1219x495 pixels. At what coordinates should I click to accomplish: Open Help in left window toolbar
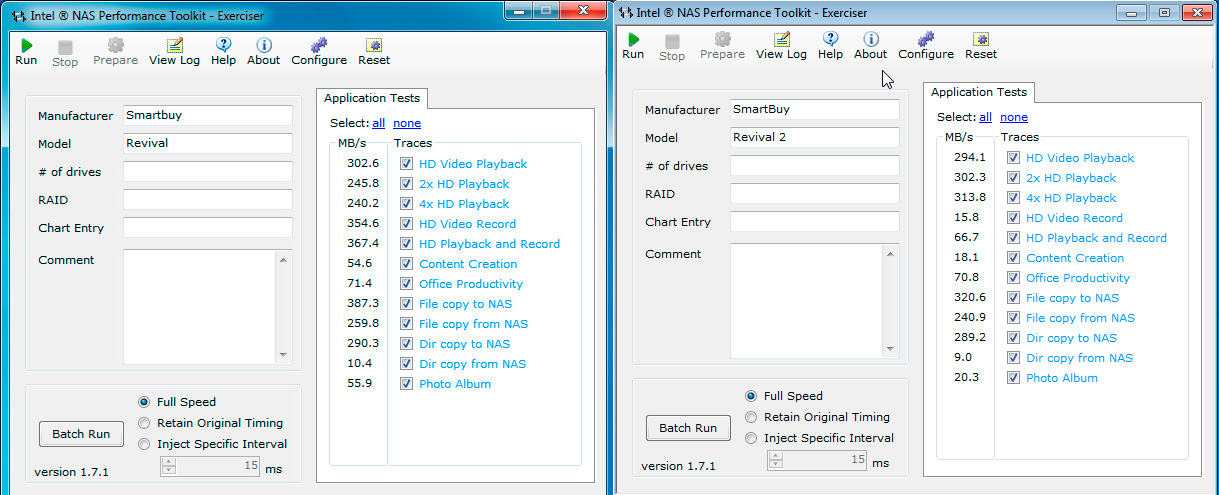224,52
